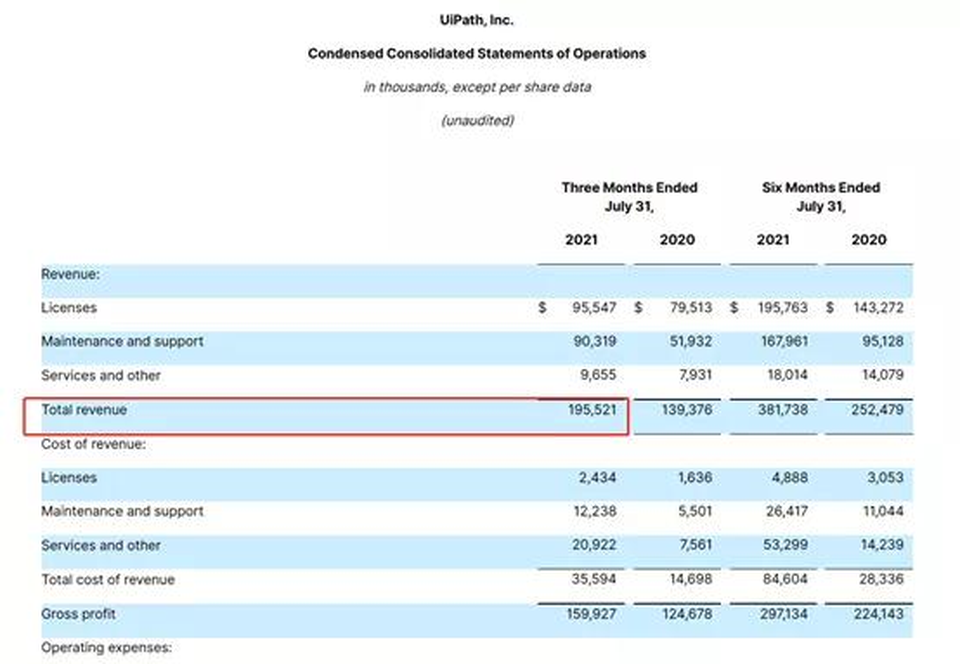Select Total revenue value 381,738
The image size is (960, 664).
(783, 409)
